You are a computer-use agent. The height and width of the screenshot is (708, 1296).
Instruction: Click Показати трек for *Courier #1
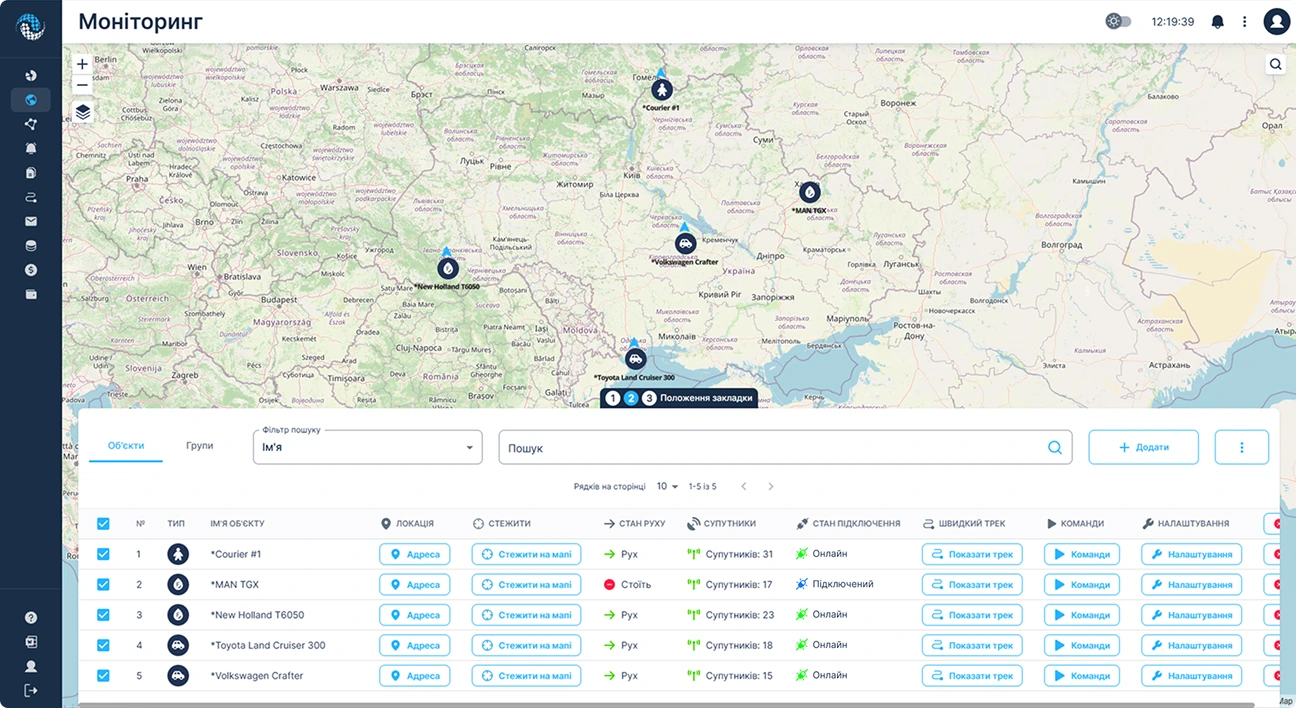971,554
